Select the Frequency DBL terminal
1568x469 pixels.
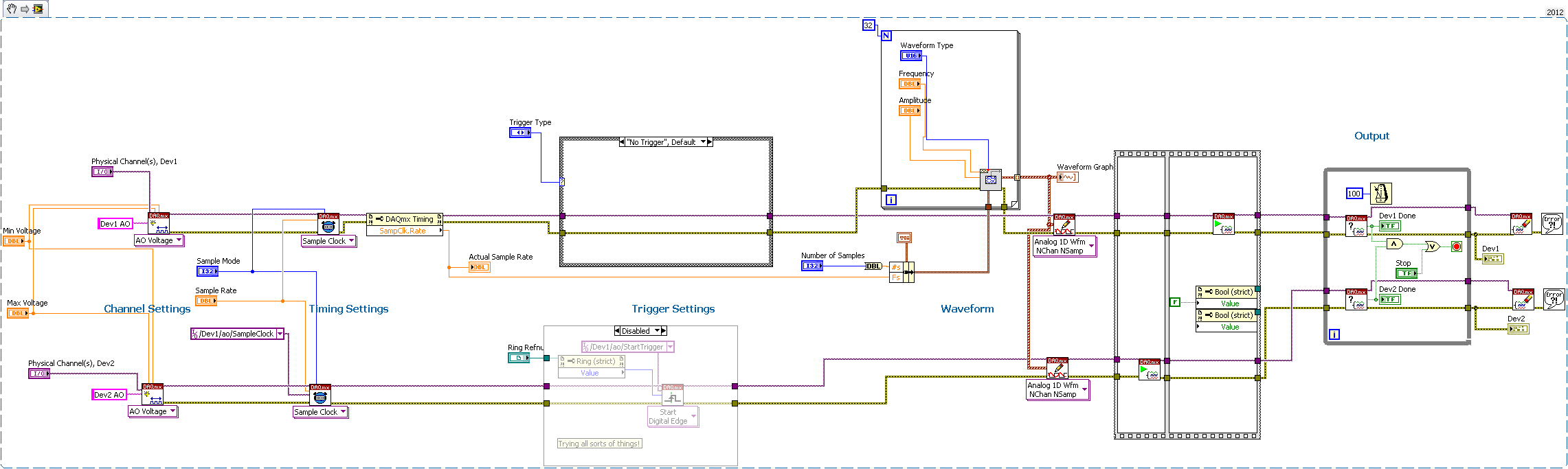(910, 84)
